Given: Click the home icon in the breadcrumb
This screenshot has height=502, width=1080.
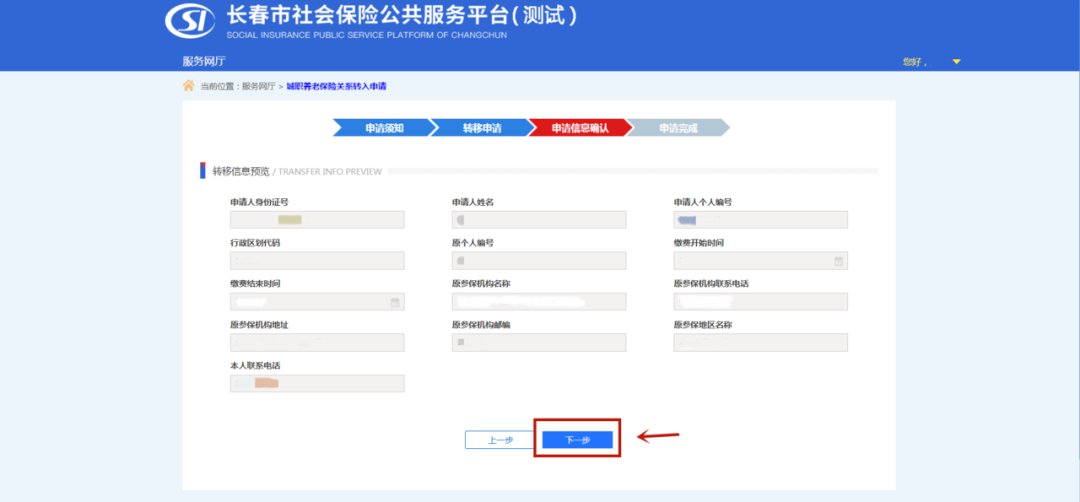Looking at the screenshot, I should click(x=188, y=86).
